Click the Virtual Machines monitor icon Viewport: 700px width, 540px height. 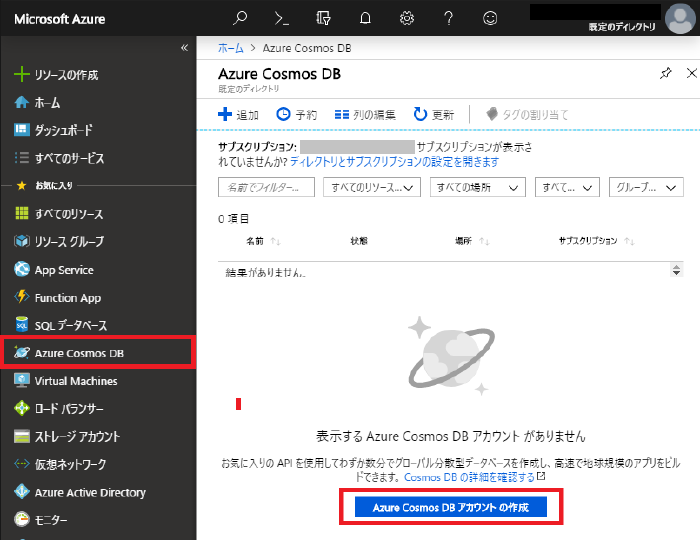pyautogui.click(x=21, y=381)
